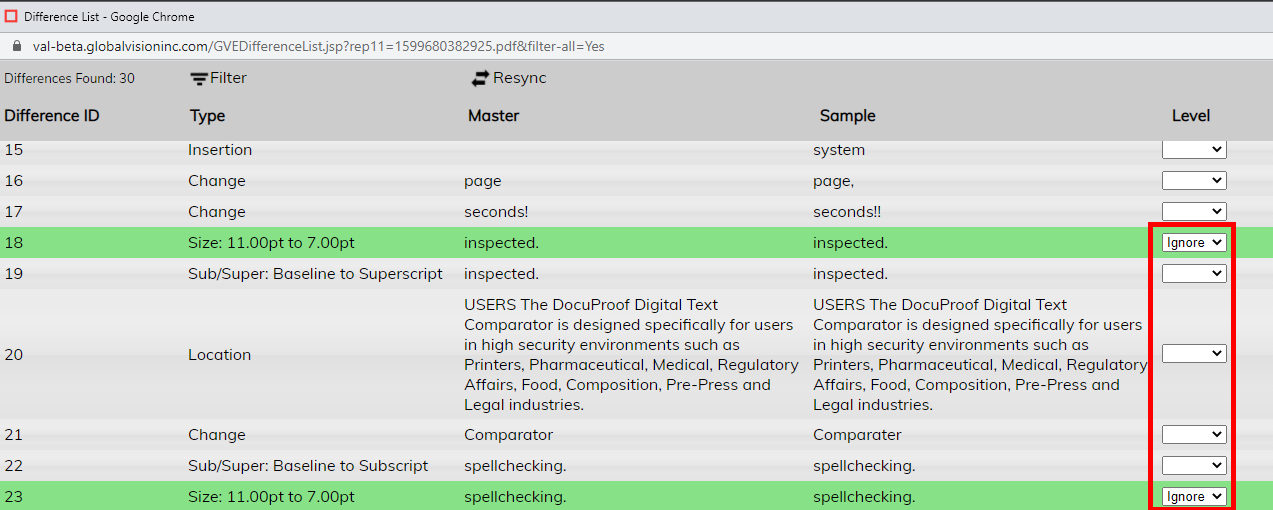The height and width of the screenshot is (510, 1273).
Task: Click the Type column header
Action: (x=207, y=116)
